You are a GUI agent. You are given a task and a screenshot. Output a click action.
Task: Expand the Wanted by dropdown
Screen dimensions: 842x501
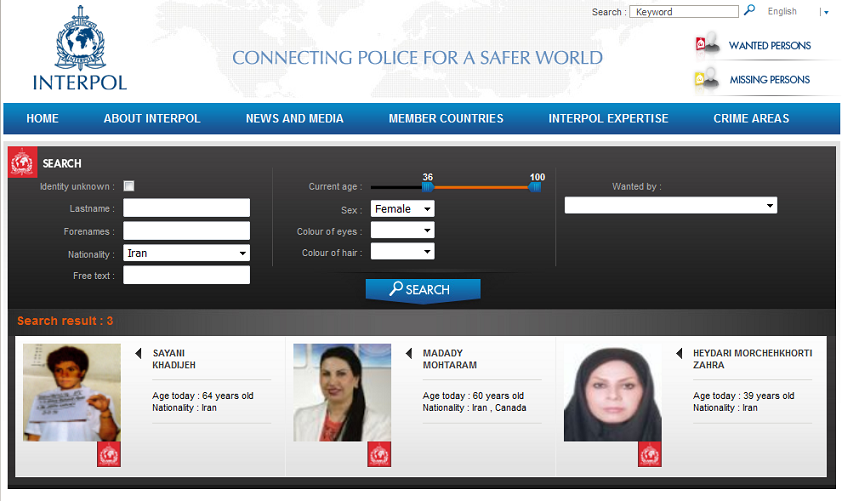670,205
